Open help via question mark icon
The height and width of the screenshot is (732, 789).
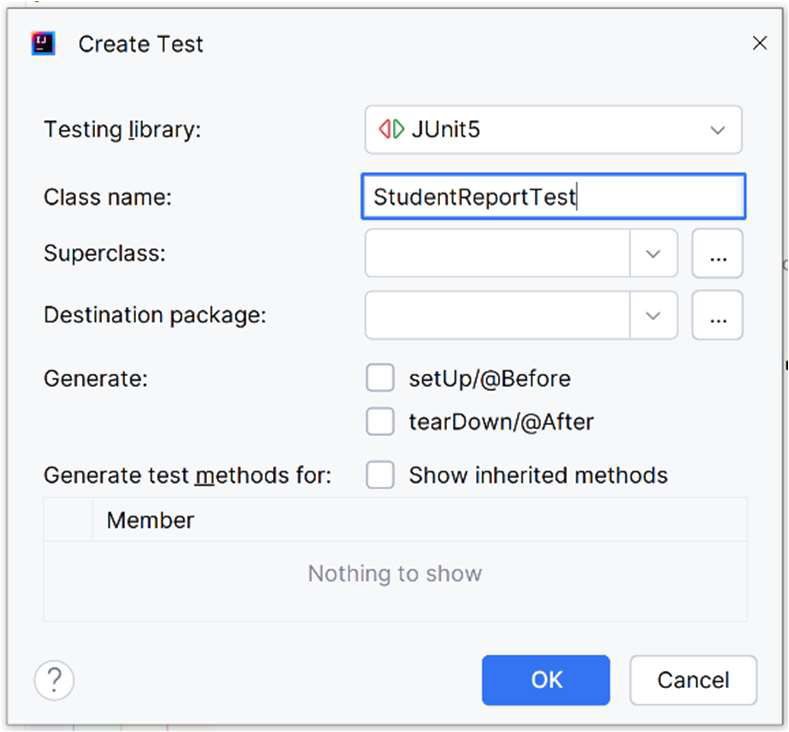(54, 680)
